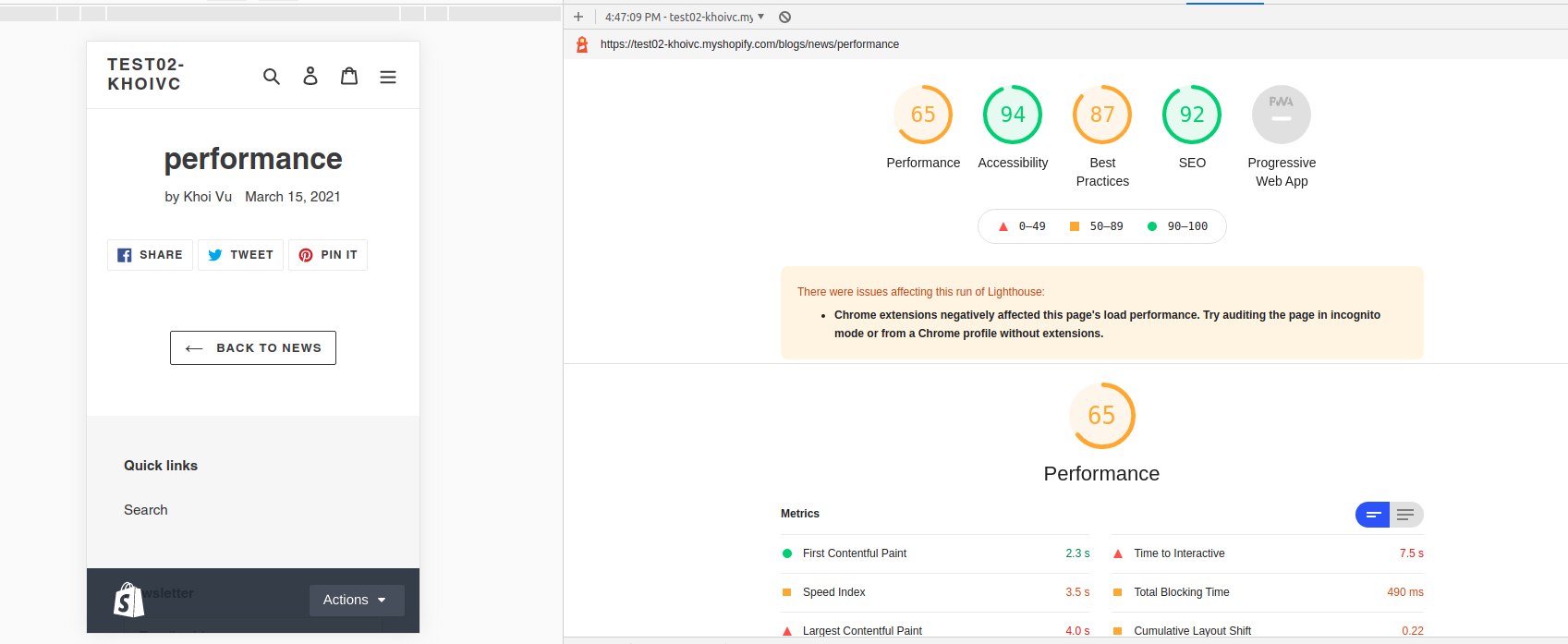Switch metrics to expanded description view

click(x=1405, y=515)
